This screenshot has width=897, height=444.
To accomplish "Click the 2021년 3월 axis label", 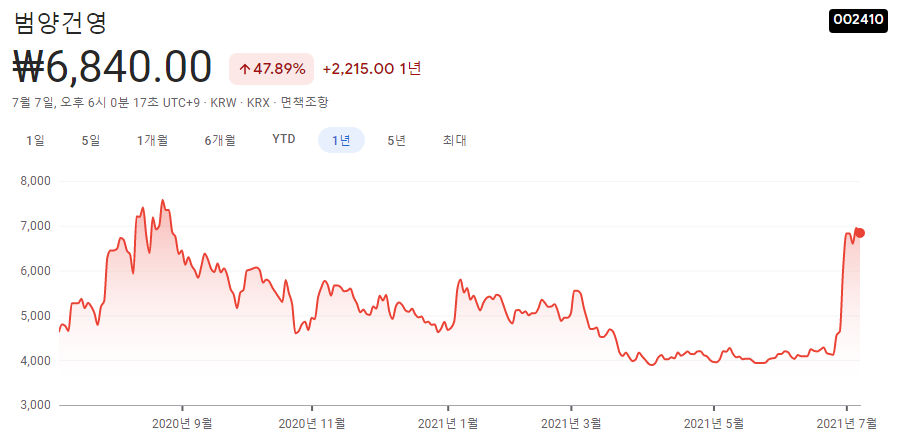I will [x=571, y=424].
